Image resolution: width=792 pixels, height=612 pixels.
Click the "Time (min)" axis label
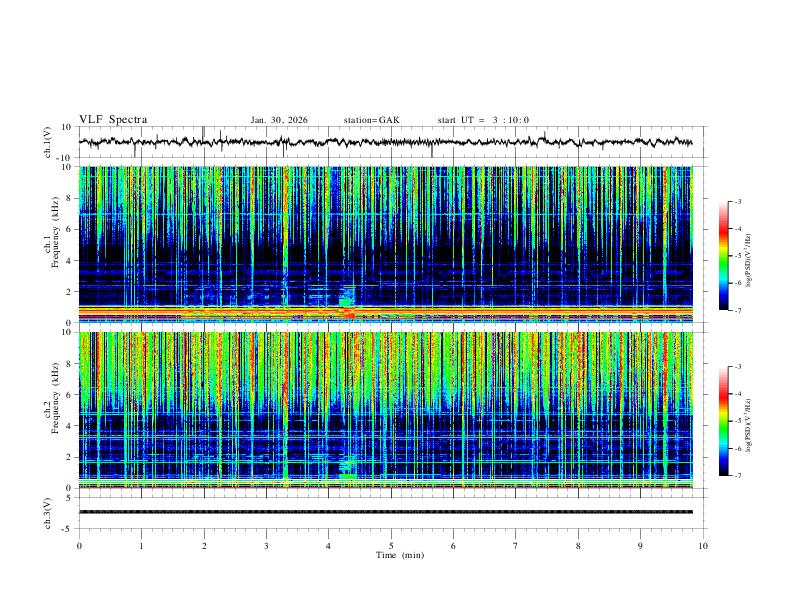pos(400,555)
